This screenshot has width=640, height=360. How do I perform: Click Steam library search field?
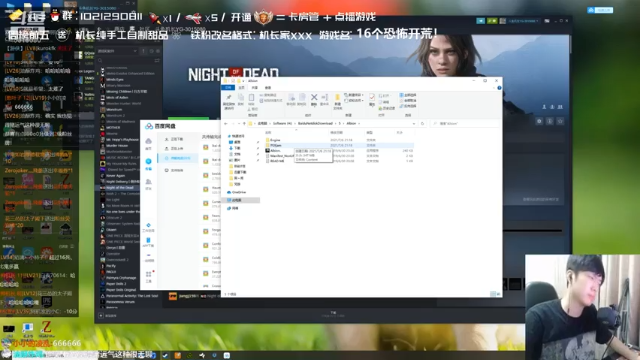(124, 60)
